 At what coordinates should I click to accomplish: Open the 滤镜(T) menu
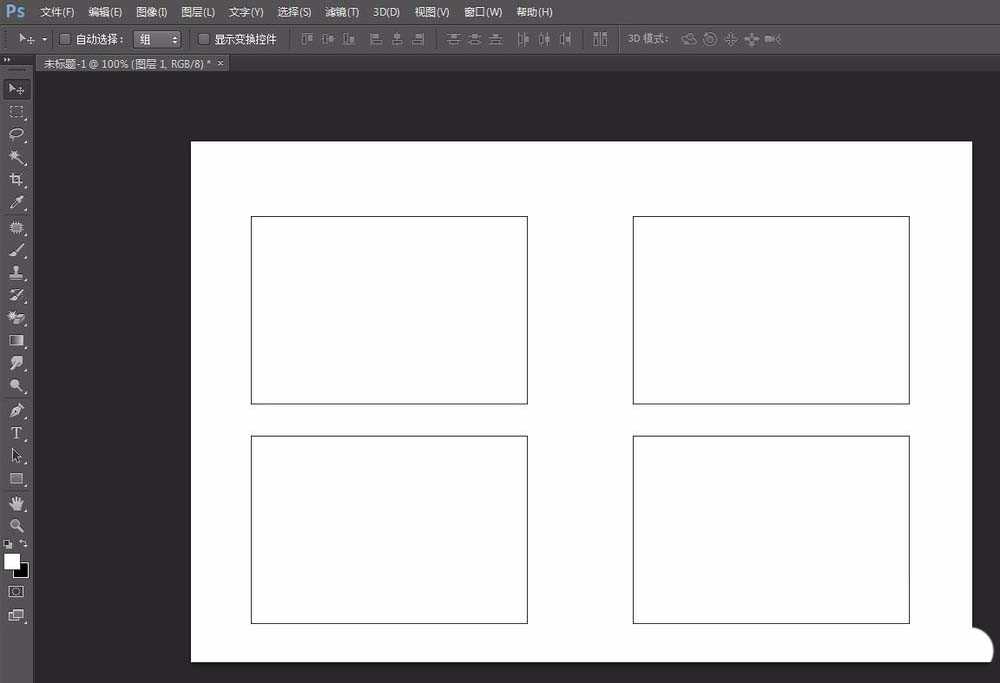point(342,12)
